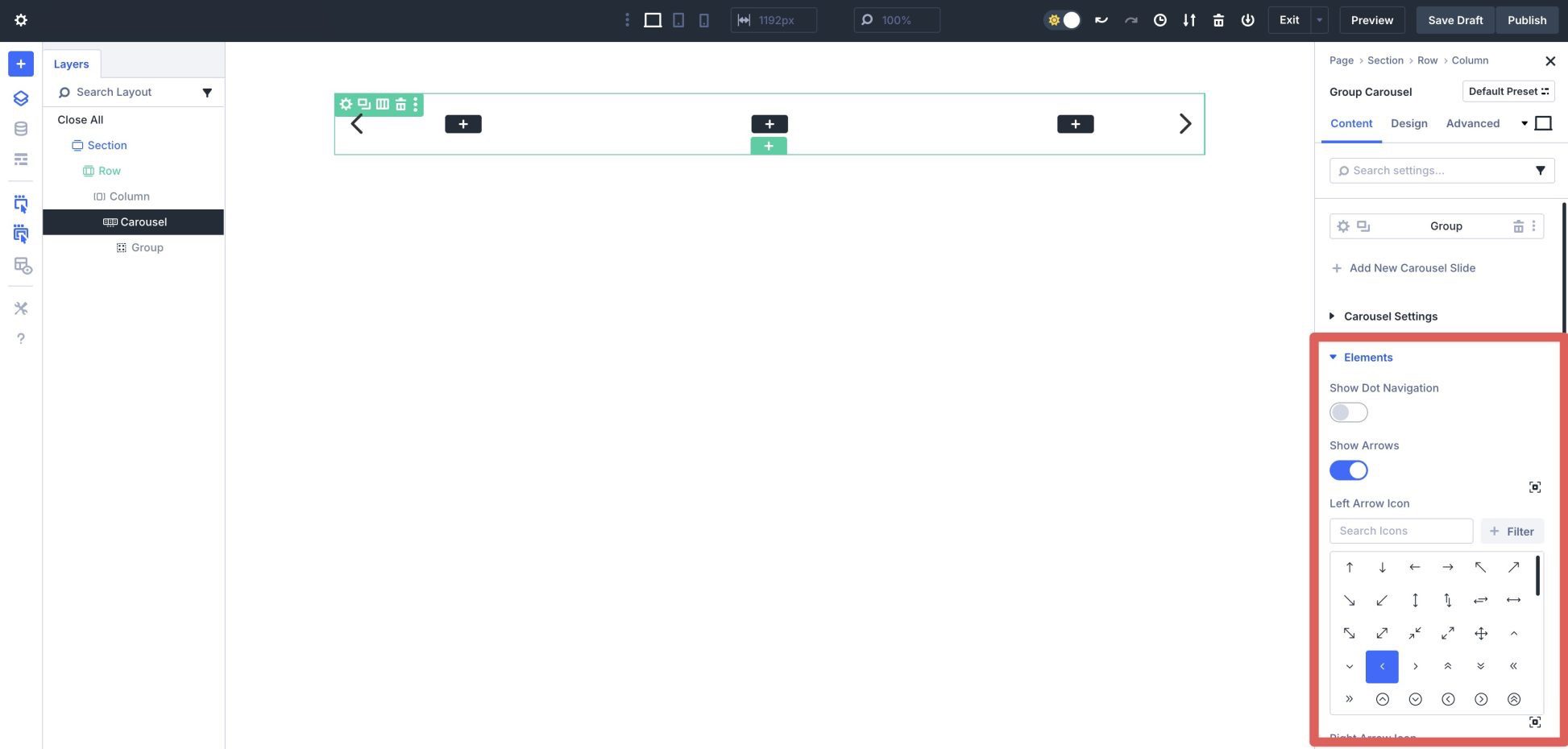The image size is (1568, 749).
Task: Click the blue add element plus button
Action: coord(21,64)
